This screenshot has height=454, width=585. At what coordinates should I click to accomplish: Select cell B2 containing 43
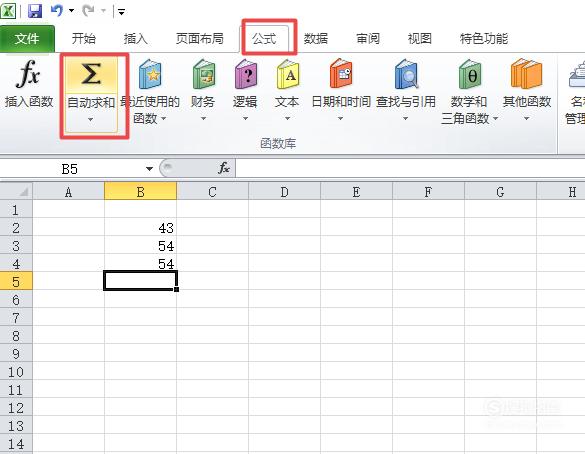point(140,228)
